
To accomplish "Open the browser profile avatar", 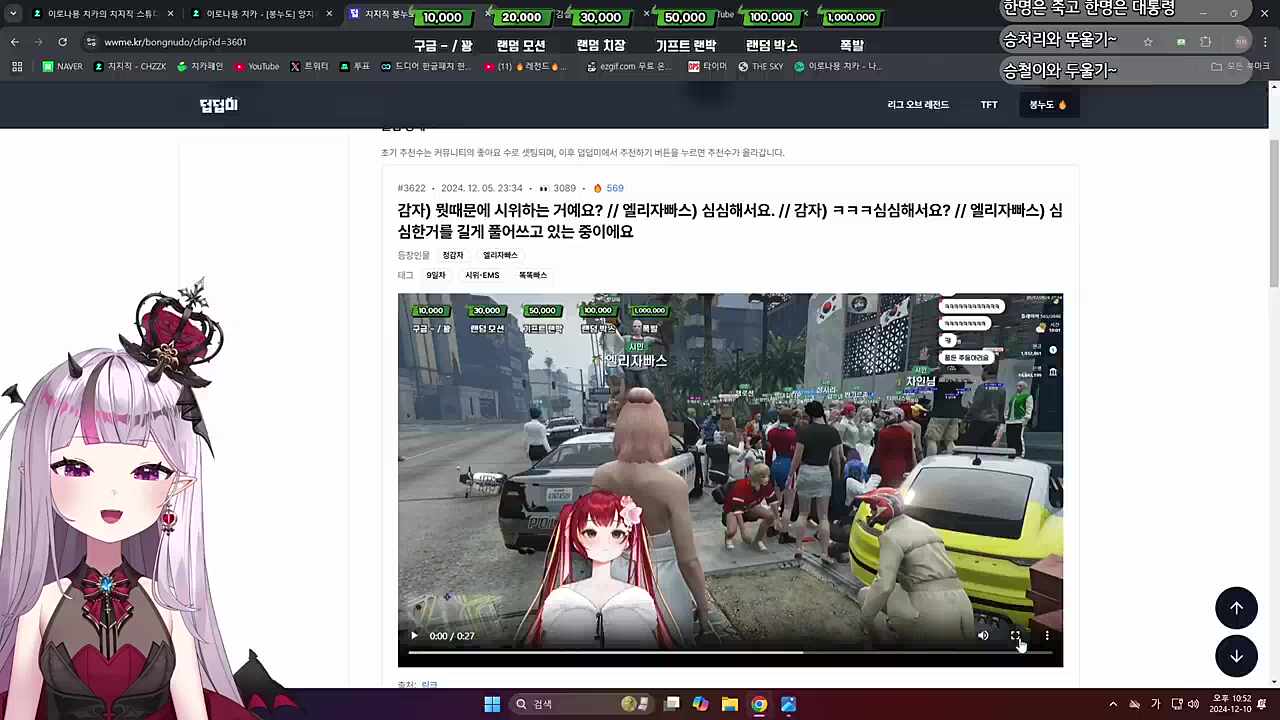I will pyautogui.click(x=1241, y=42).
